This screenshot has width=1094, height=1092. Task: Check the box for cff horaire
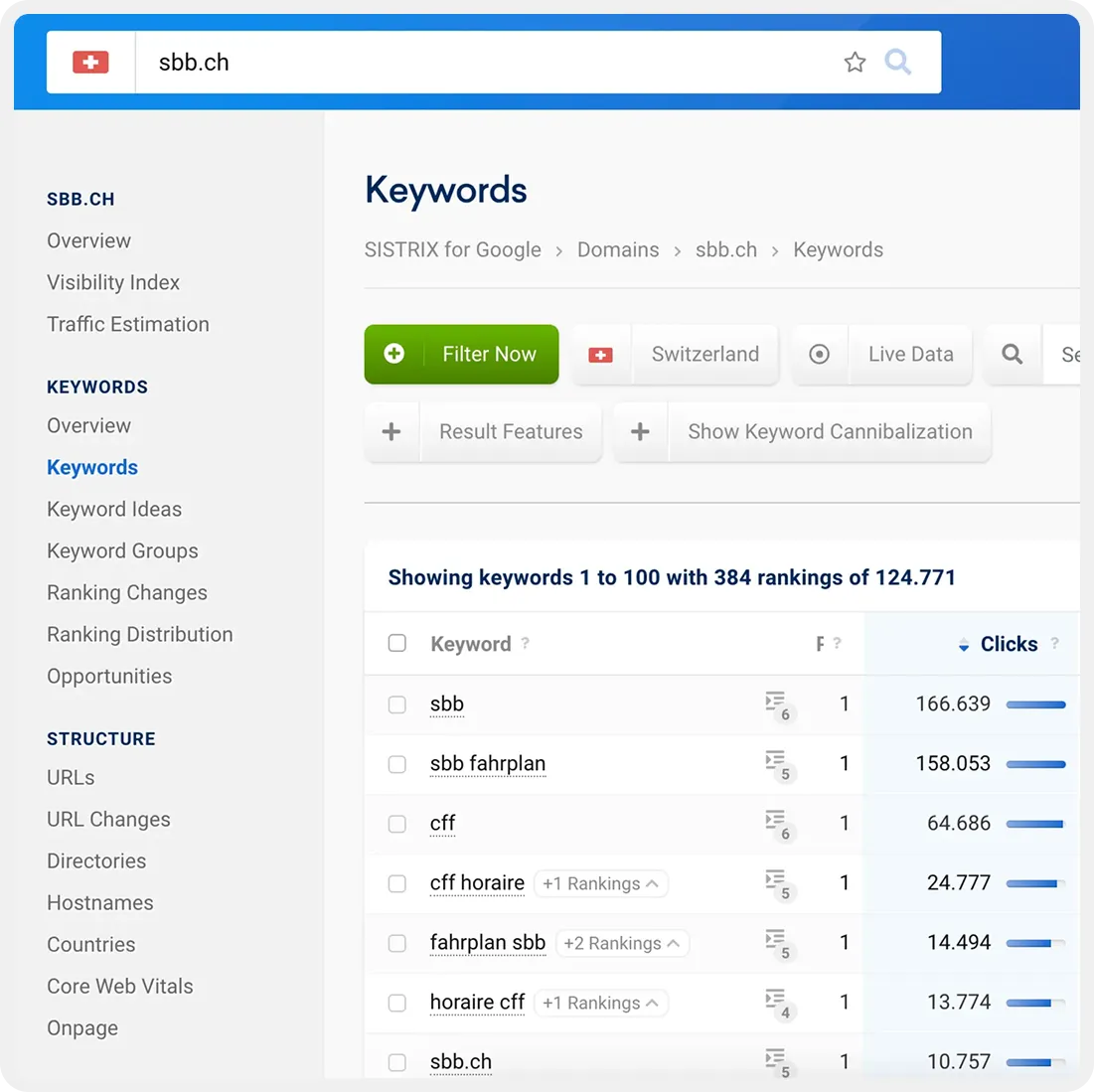[x=397, y=883]
